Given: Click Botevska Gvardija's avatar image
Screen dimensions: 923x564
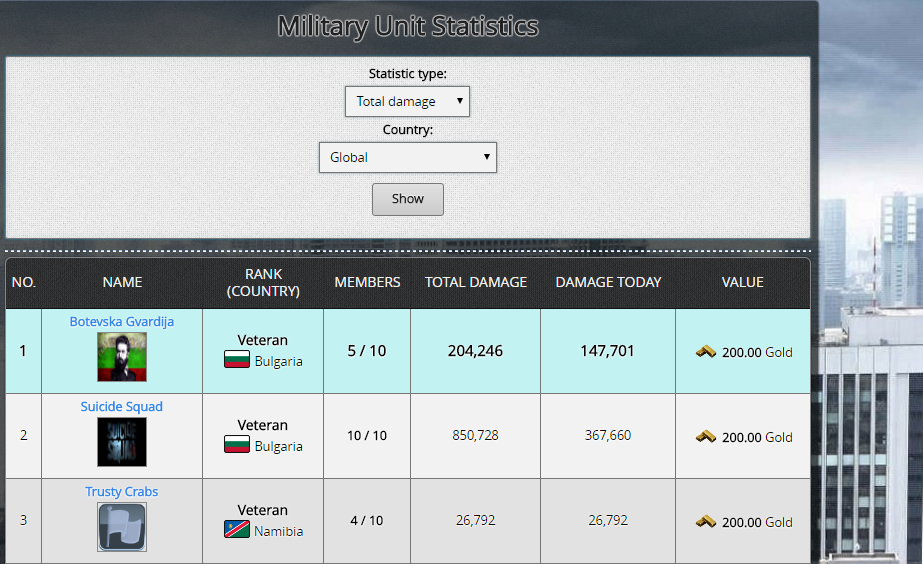Looking at the screenshot, I should click(122, 357).
